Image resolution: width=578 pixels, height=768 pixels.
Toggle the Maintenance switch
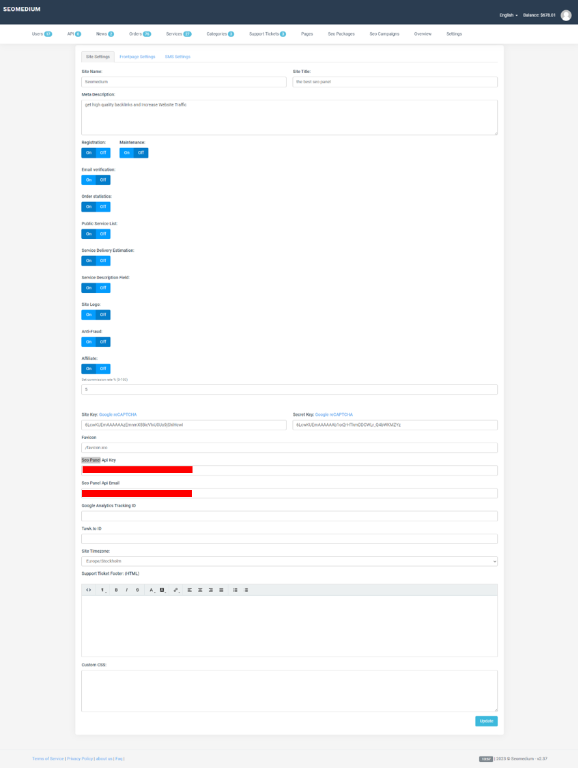point(134,153)
